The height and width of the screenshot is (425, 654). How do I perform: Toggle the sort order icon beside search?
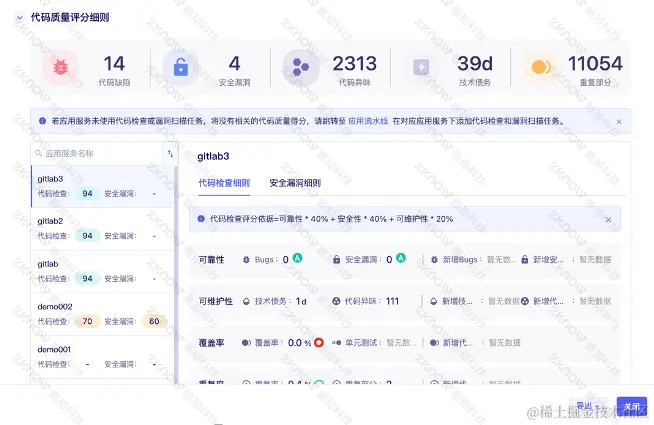tap(170, 153)
